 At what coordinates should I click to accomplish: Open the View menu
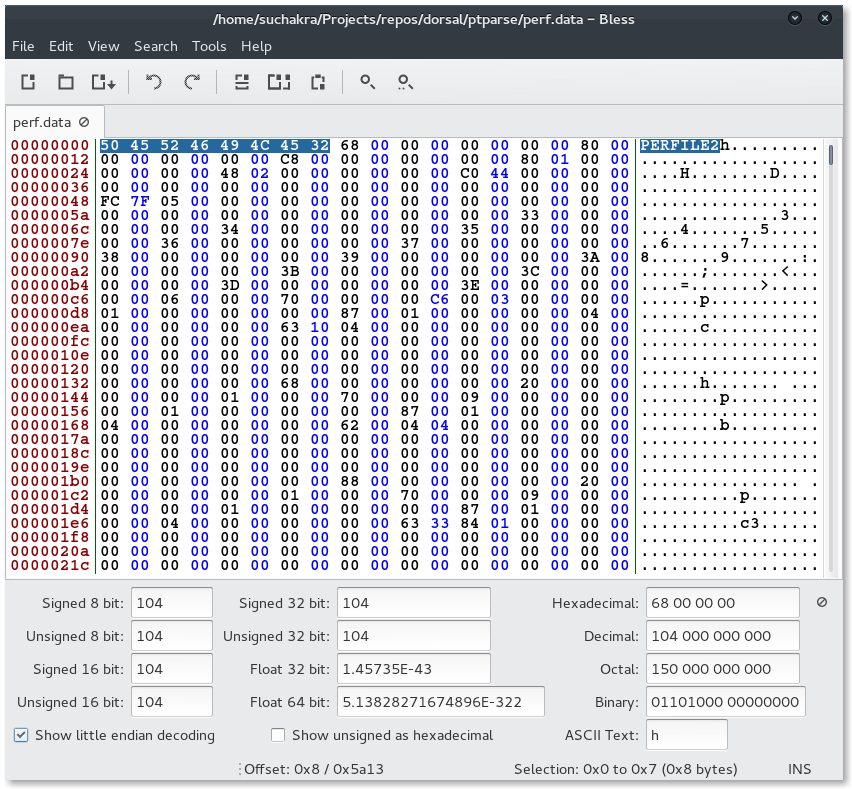(x=103, y=46)
